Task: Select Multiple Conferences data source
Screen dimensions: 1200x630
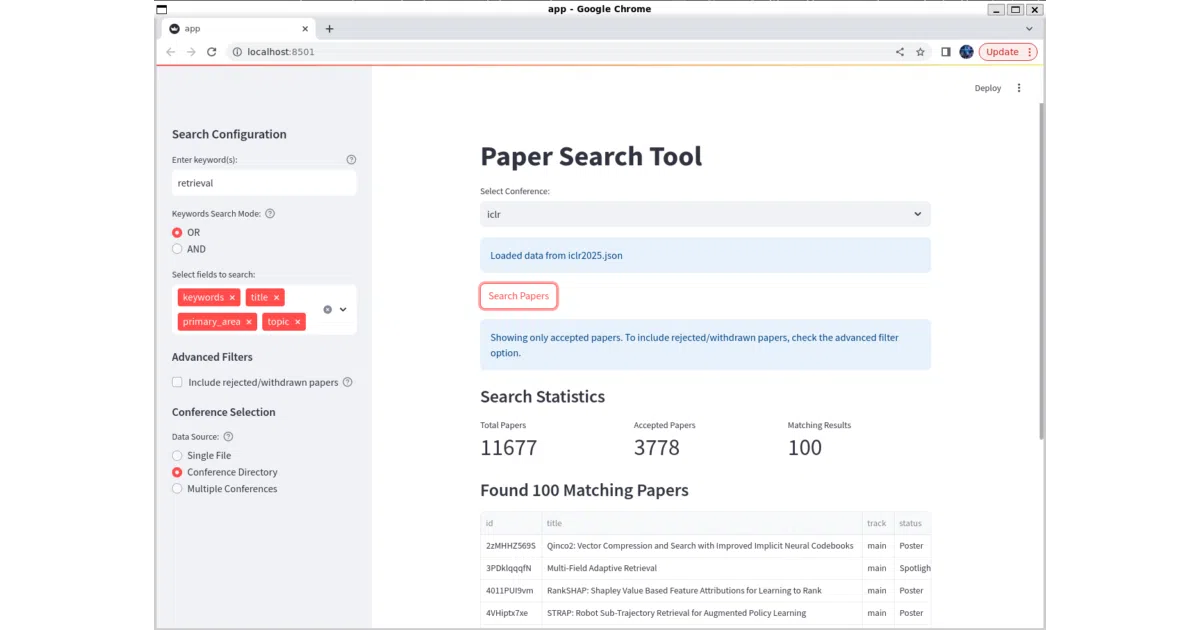Action: pyautogui.click(x=224, y=489)
